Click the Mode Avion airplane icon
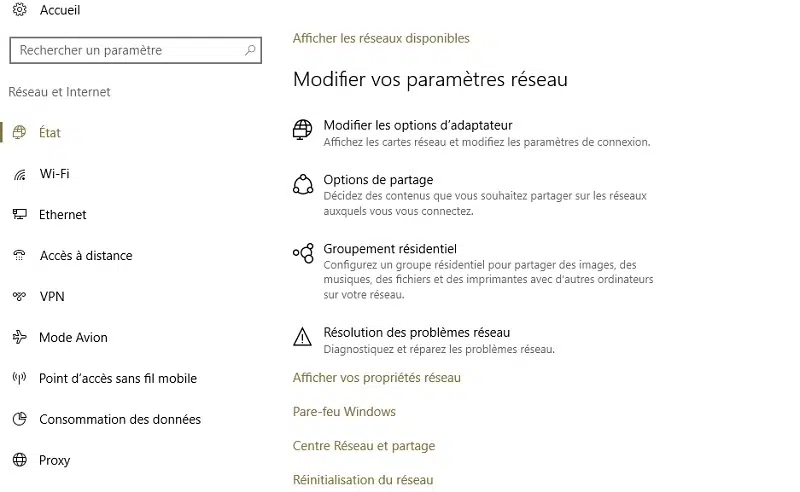Viewport: 800px width, 492px height. click(19, 337)
